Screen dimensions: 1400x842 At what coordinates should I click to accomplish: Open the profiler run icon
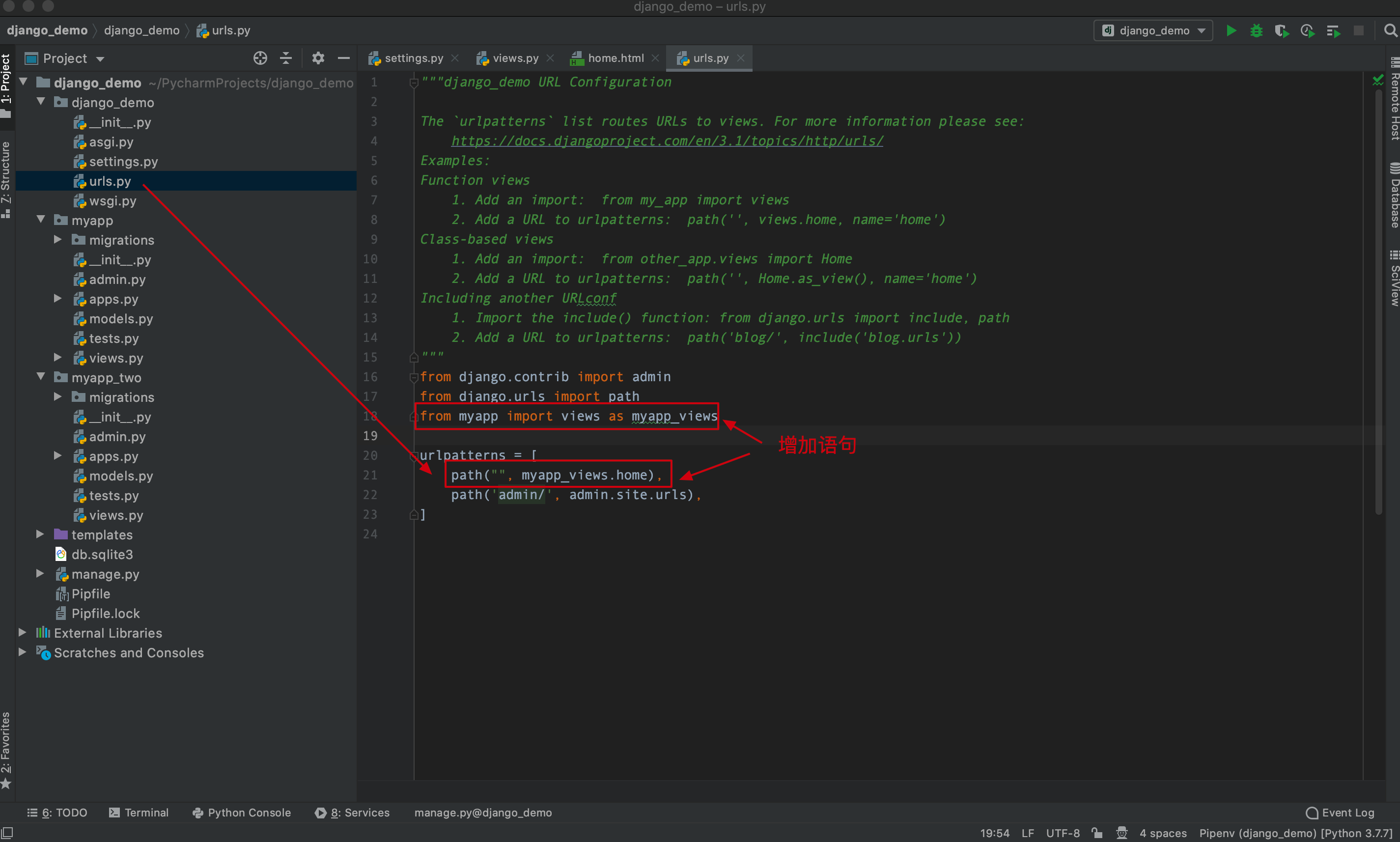point(1308,30)
